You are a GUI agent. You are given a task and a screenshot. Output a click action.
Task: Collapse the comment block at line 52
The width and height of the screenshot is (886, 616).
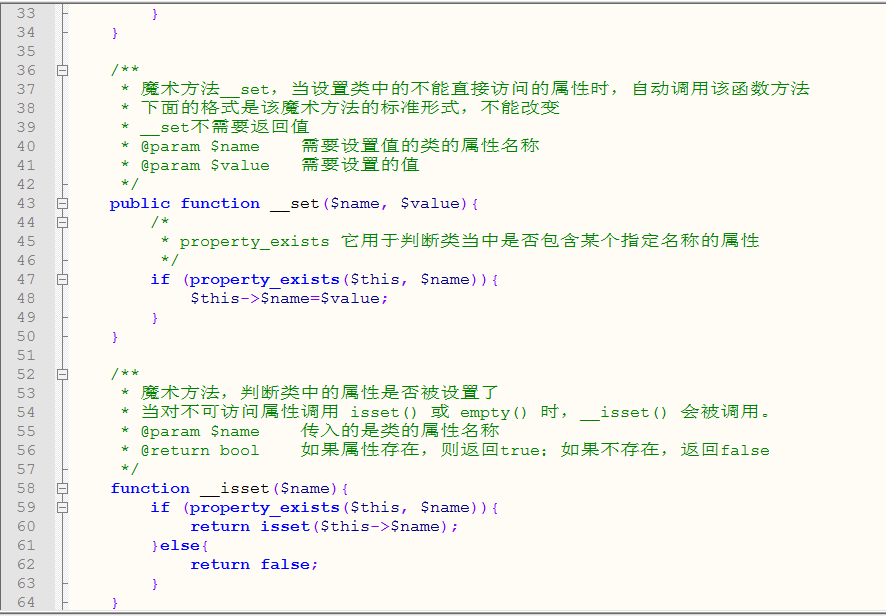[63, 375]
